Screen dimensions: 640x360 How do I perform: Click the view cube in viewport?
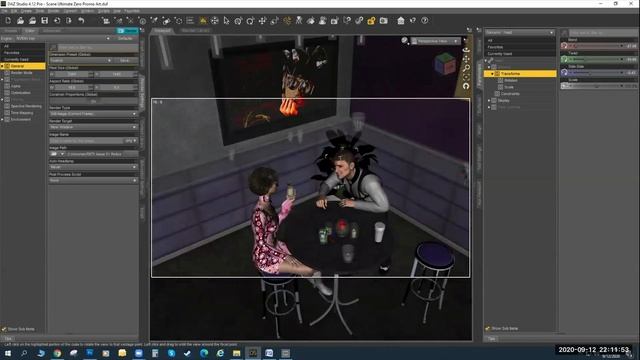click(x=445, y=63)
